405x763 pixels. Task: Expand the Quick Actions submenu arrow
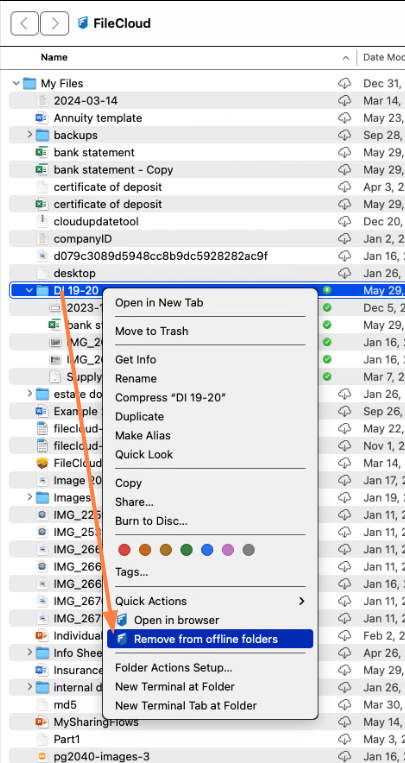click(x=302, y=601)
